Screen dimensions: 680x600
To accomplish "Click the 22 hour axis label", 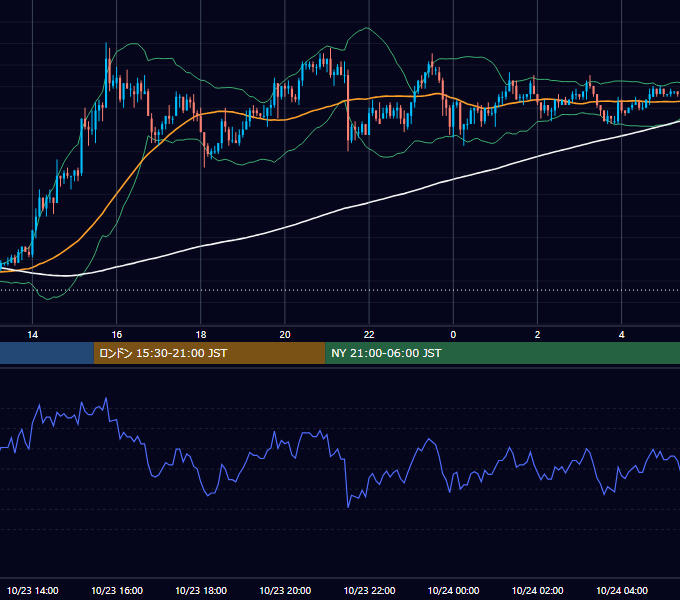I will (369, 335).
